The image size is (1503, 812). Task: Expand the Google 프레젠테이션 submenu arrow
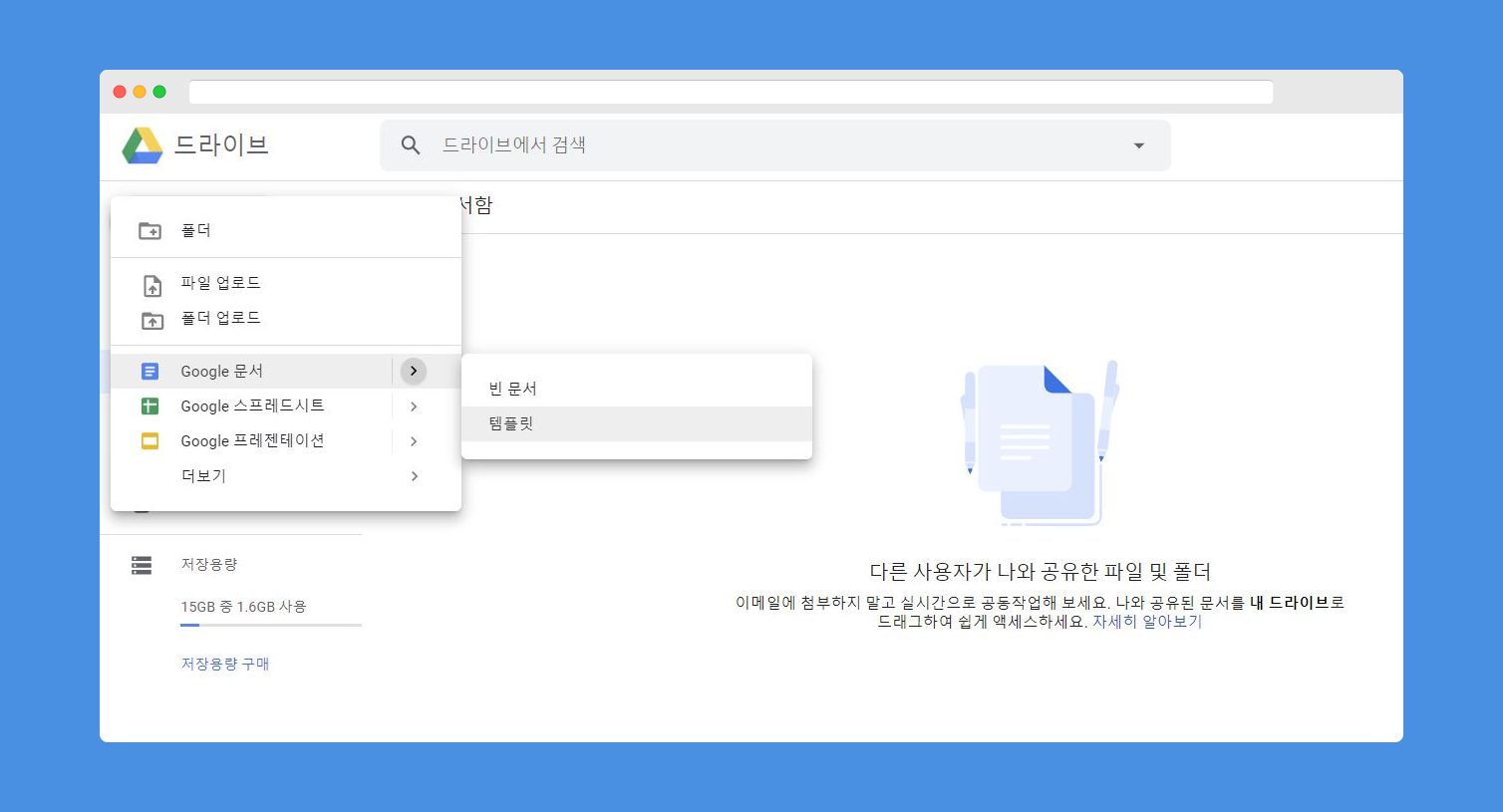414,441
